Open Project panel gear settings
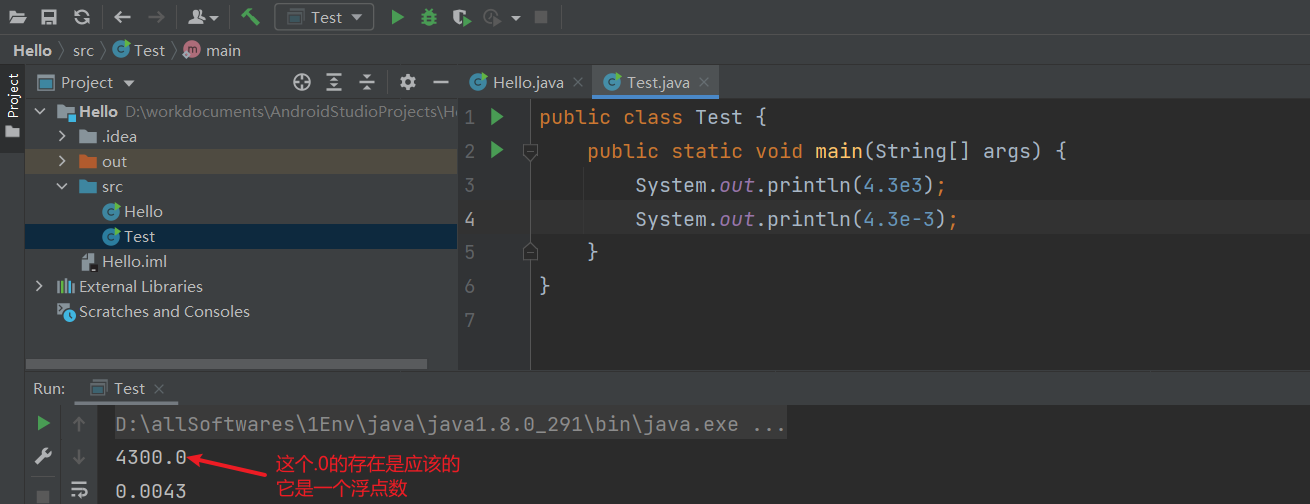The image size is (1310, 504). pos(407,82)
